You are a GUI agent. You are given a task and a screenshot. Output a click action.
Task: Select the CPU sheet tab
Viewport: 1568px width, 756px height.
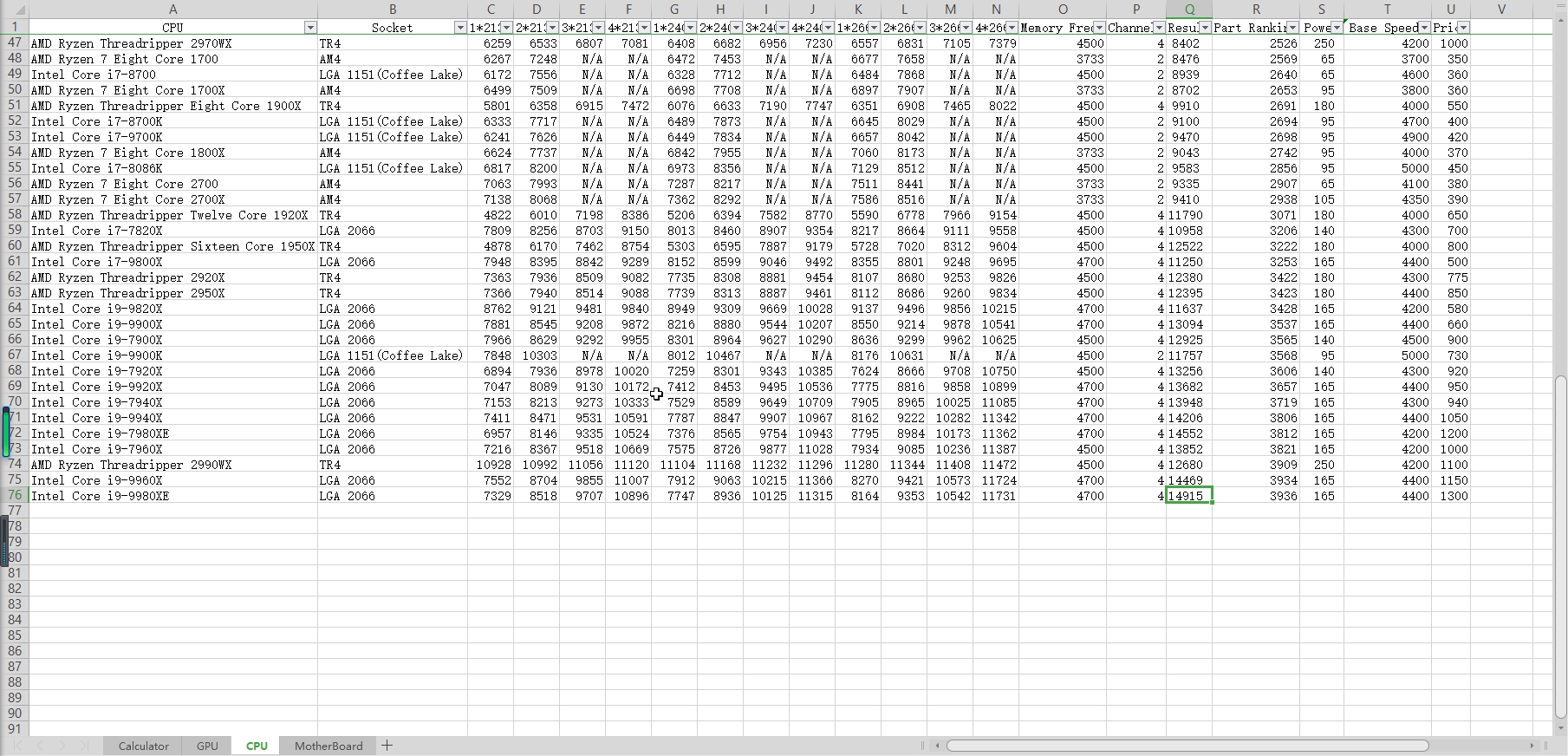click(257, 746)
